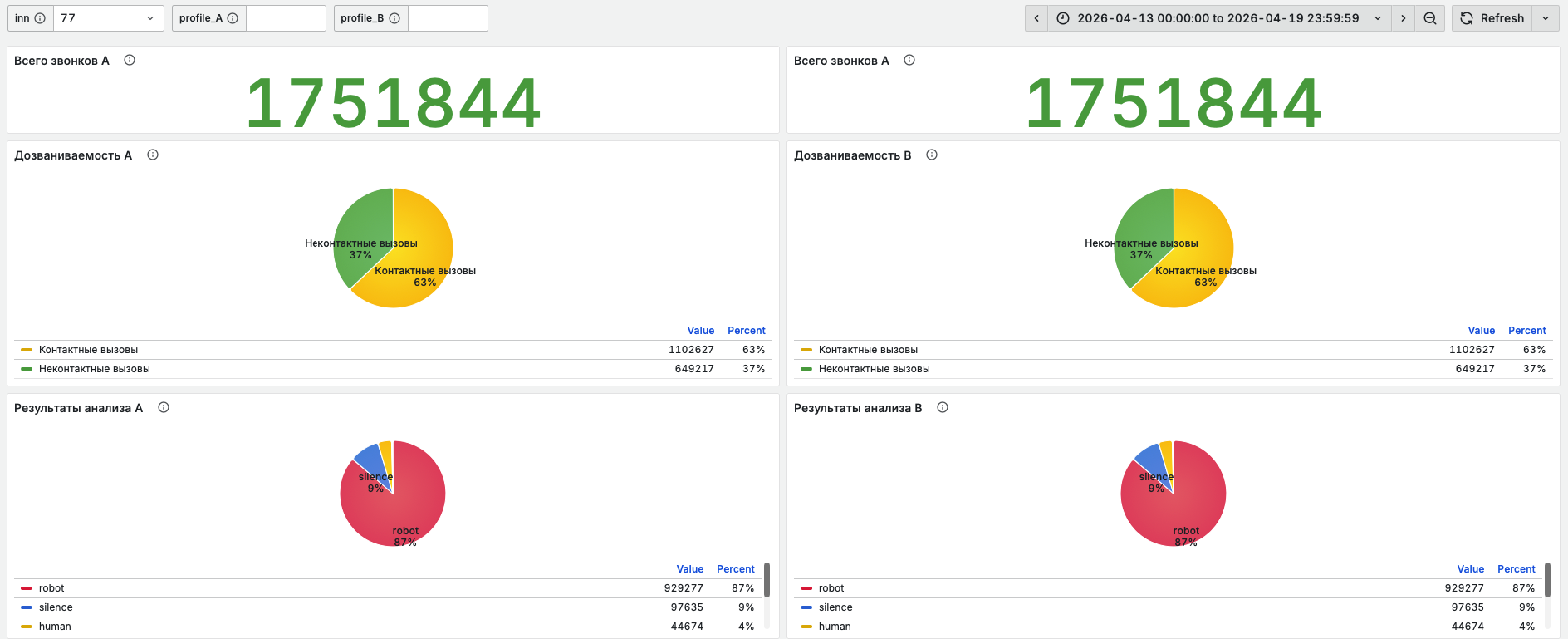Image resolution: width=1568 pixels, height=639 pixels.
Task: Show info for Результаты анализа B panel
Action: [943, 407]
